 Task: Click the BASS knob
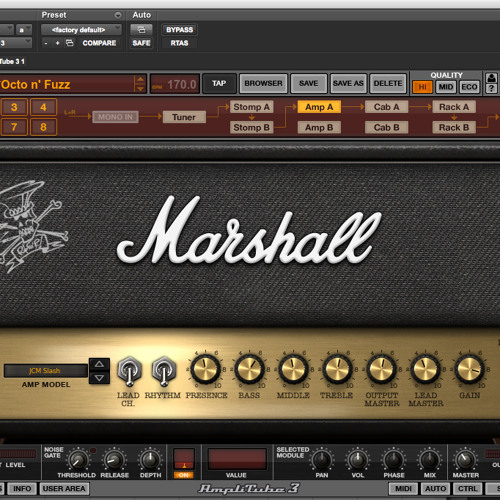[x=249, y=369]
